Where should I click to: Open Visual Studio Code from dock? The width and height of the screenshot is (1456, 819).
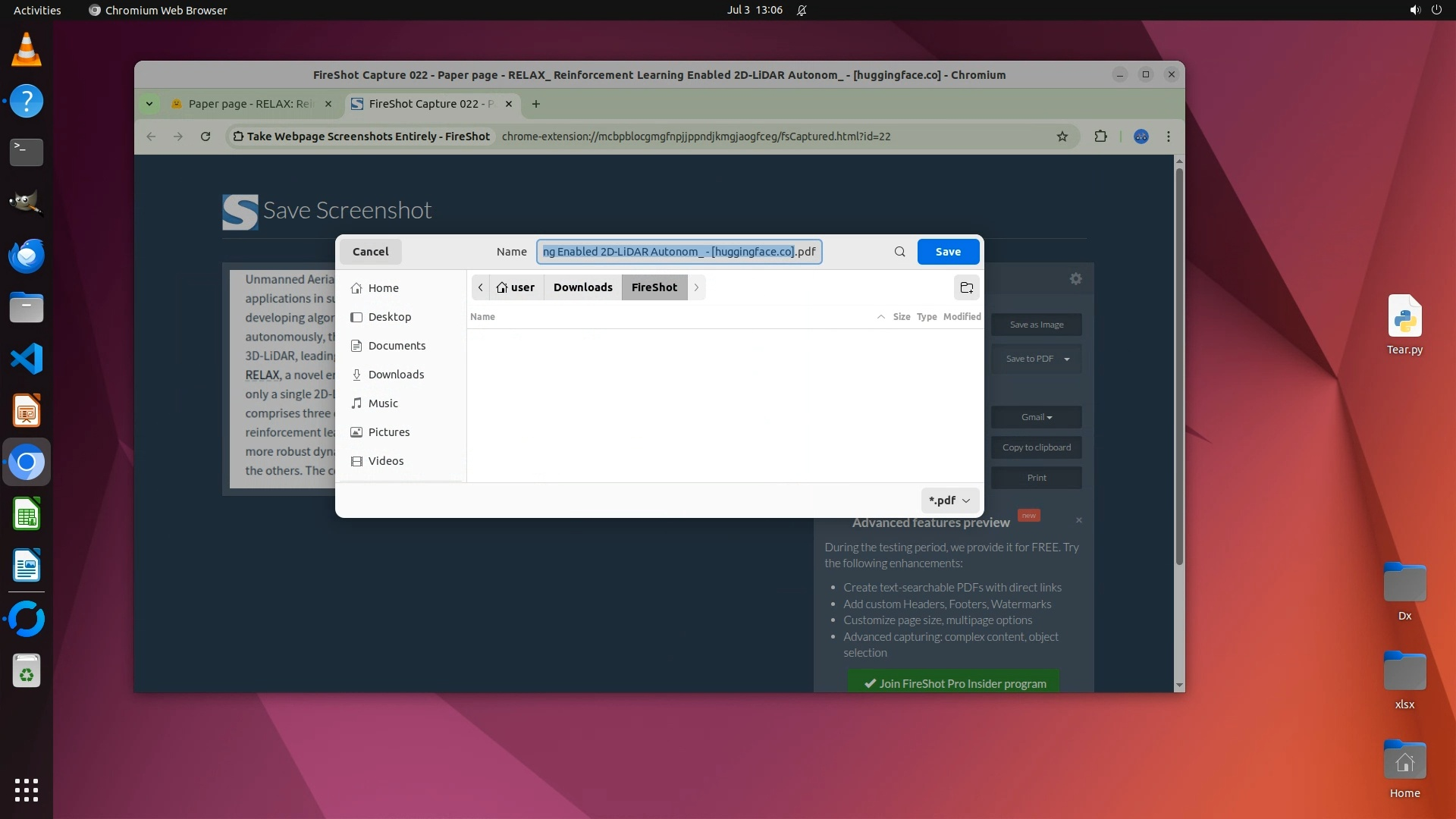coord(27,359)
